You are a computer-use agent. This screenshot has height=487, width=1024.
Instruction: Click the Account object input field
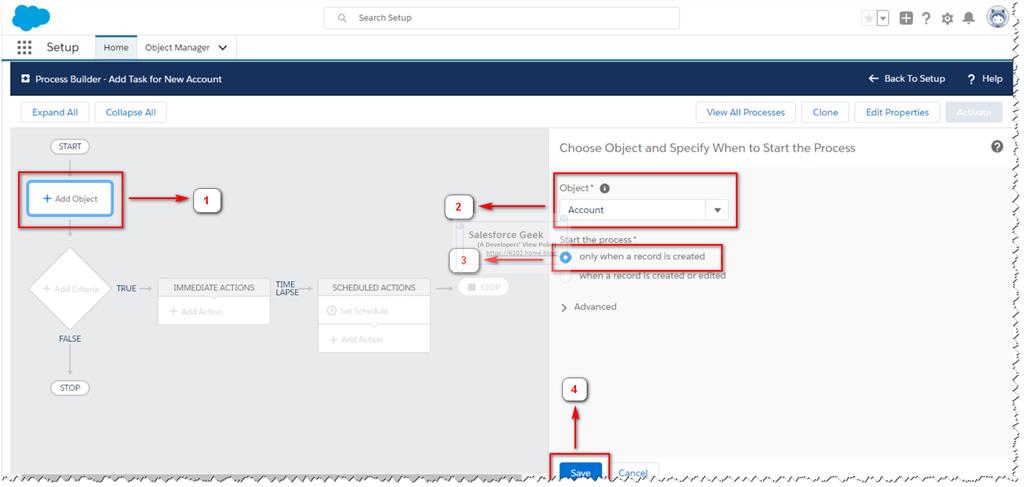(632, 210)
